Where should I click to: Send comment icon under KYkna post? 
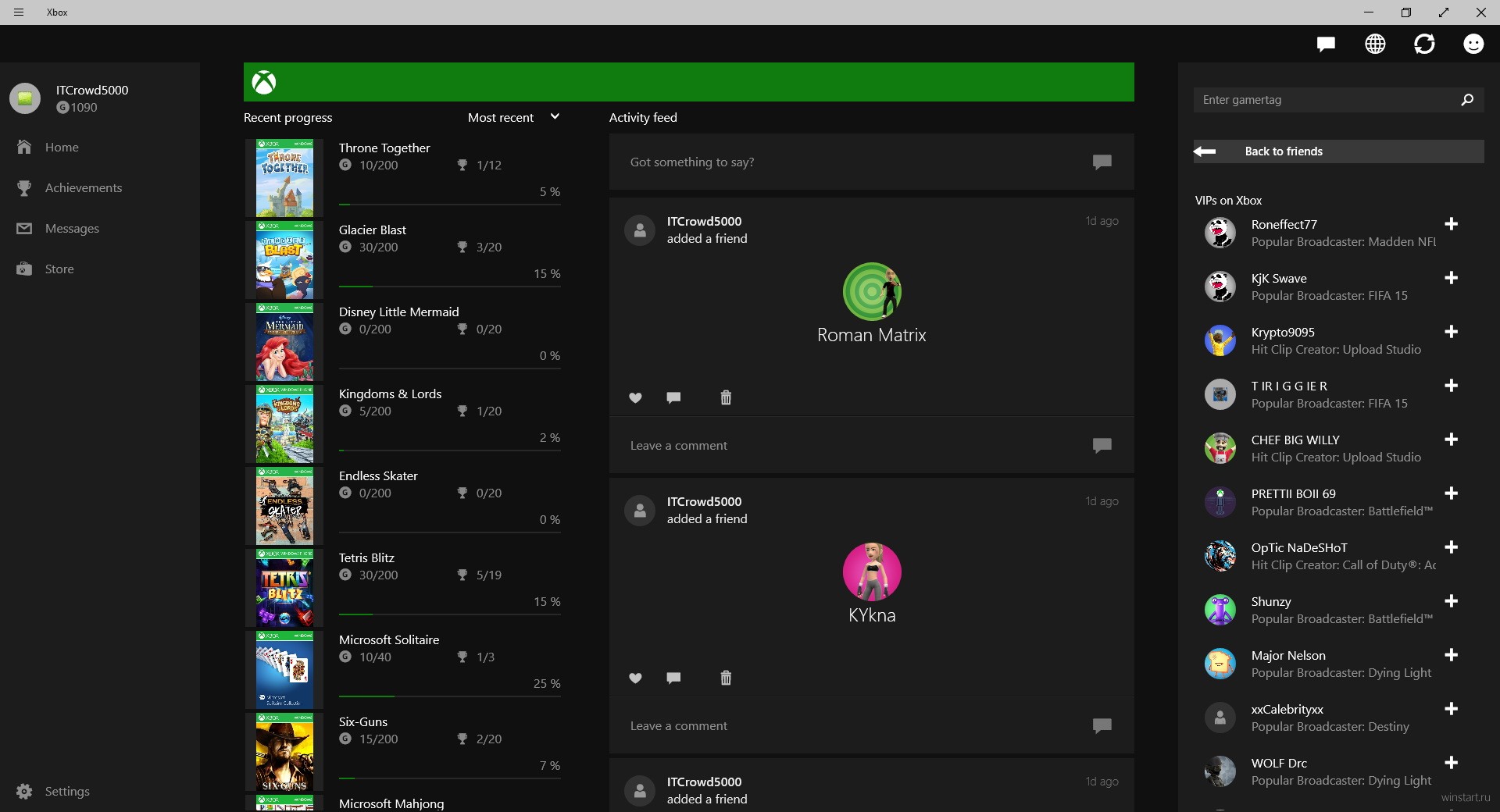1102,725
